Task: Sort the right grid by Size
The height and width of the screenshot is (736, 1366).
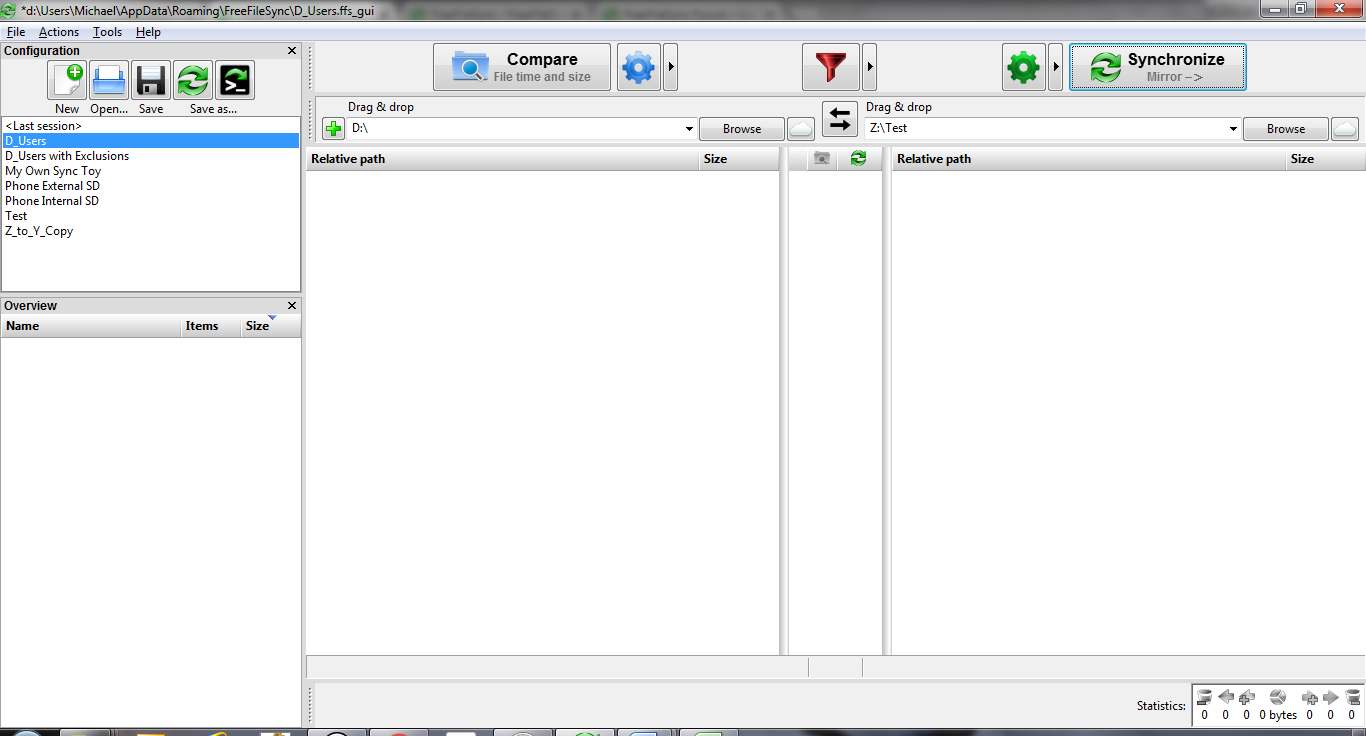Action: (1325, 159)
